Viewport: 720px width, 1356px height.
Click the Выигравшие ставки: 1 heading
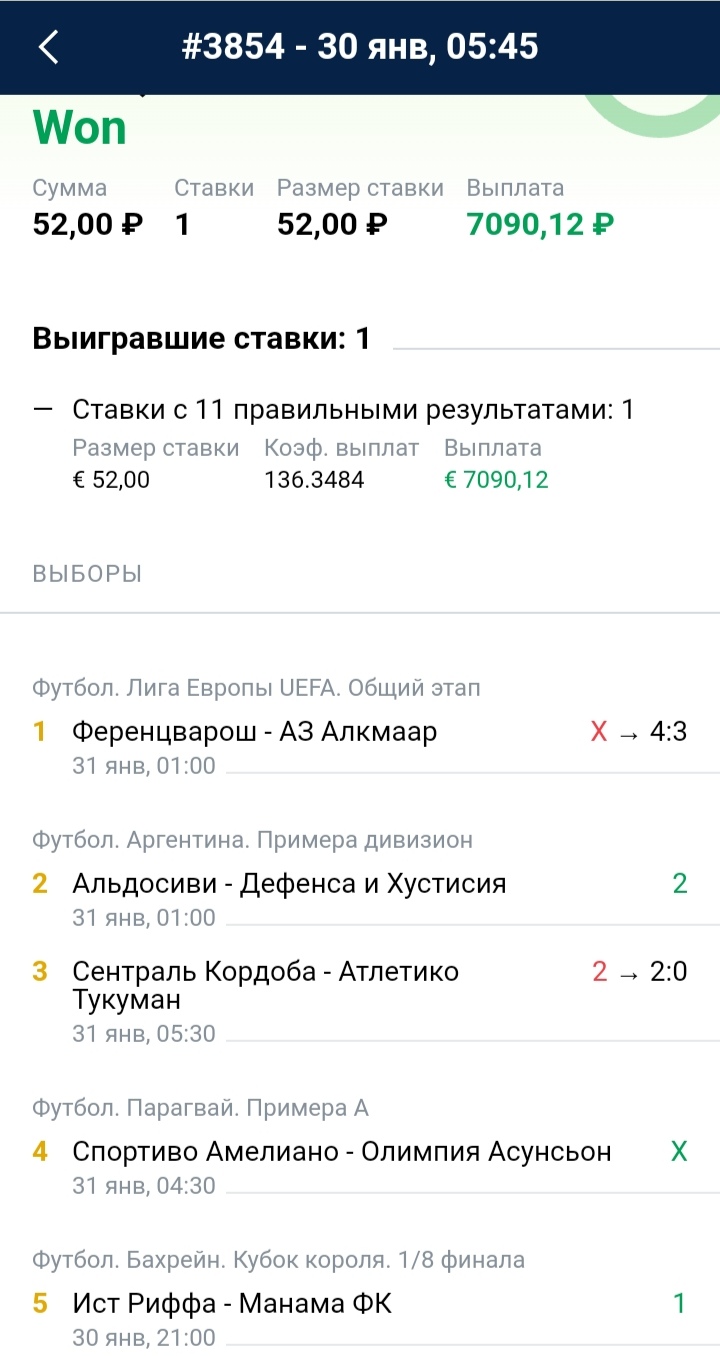(201, 339)
